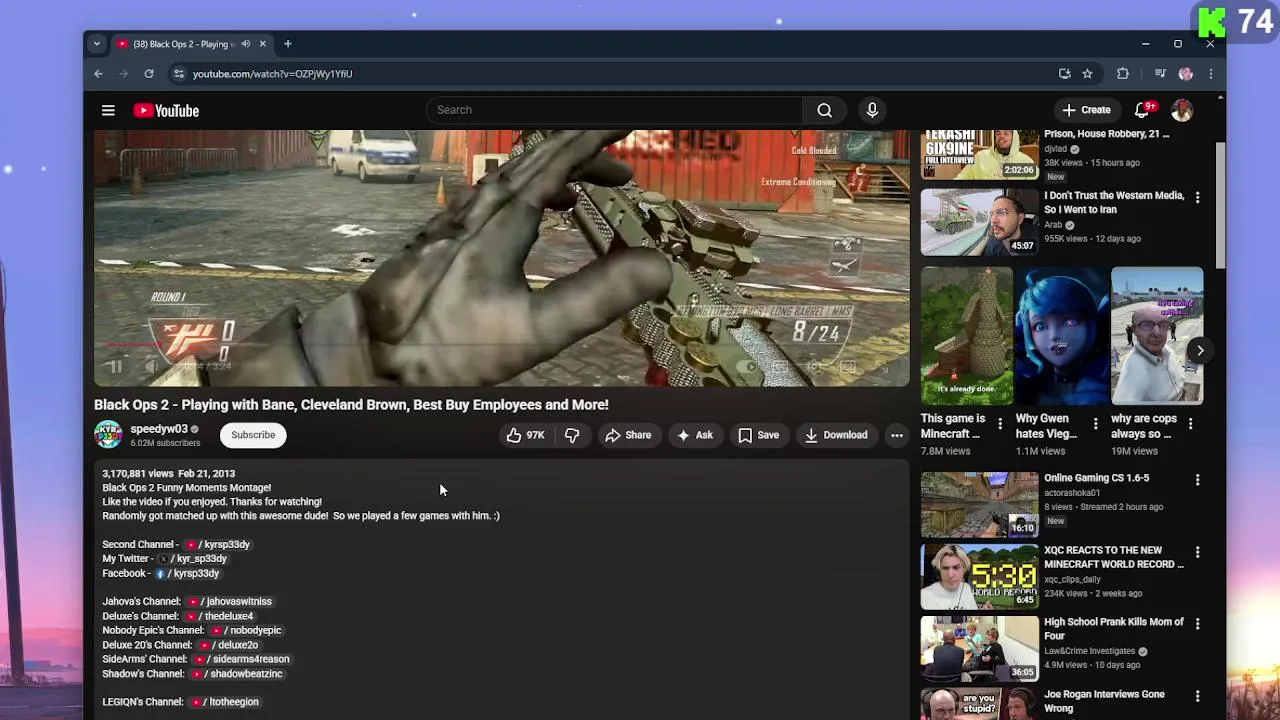The image size is (1280, 720).
Task: Open XQC Reacts Minecraft record thumbnail
Action: point(979,577)
